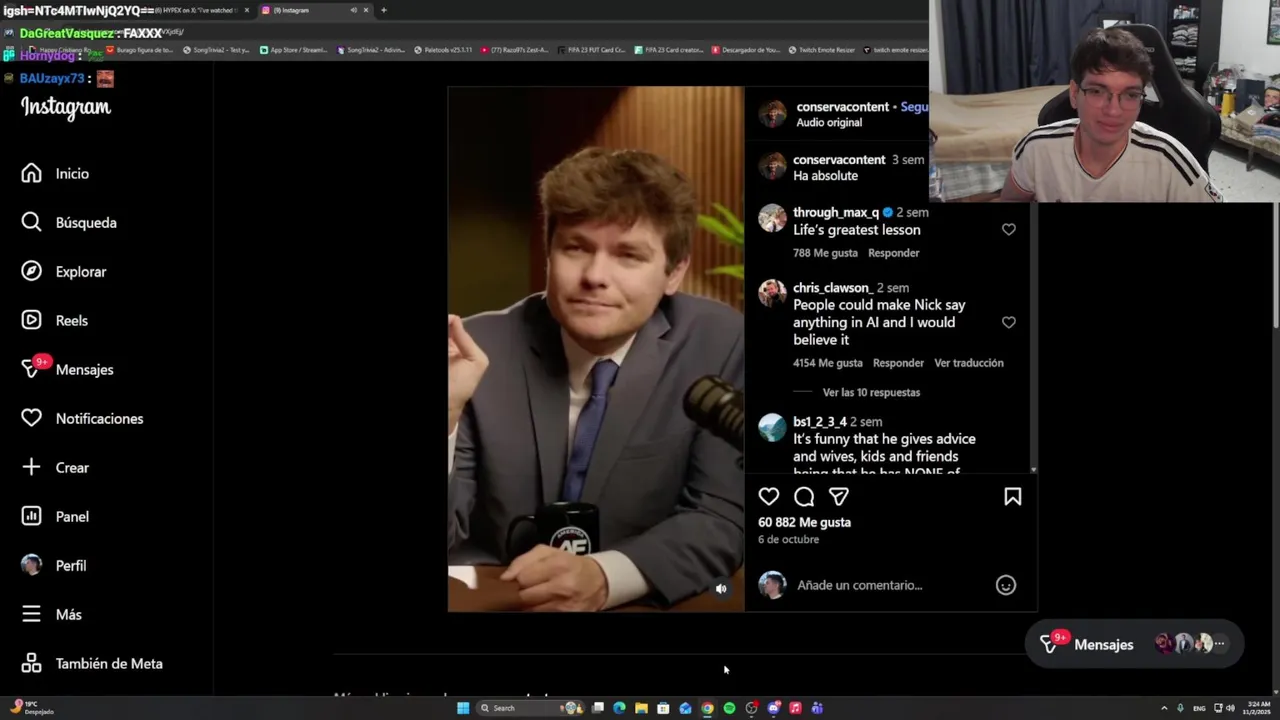Click Ver traducción on chris_clawson_ comment
This screenshot has height=720, width=1280.
coord(969,363)
